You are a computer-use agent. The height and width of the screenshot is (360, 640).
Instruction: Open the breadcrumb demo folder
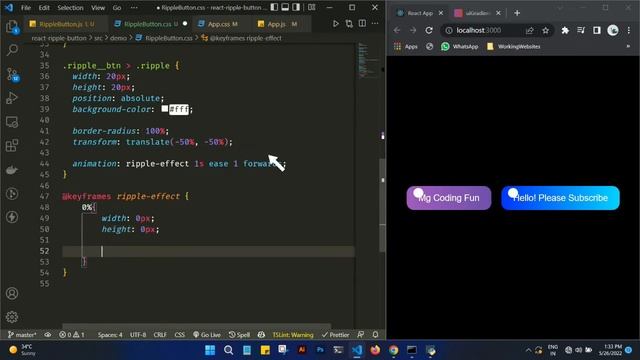(118, 38)
